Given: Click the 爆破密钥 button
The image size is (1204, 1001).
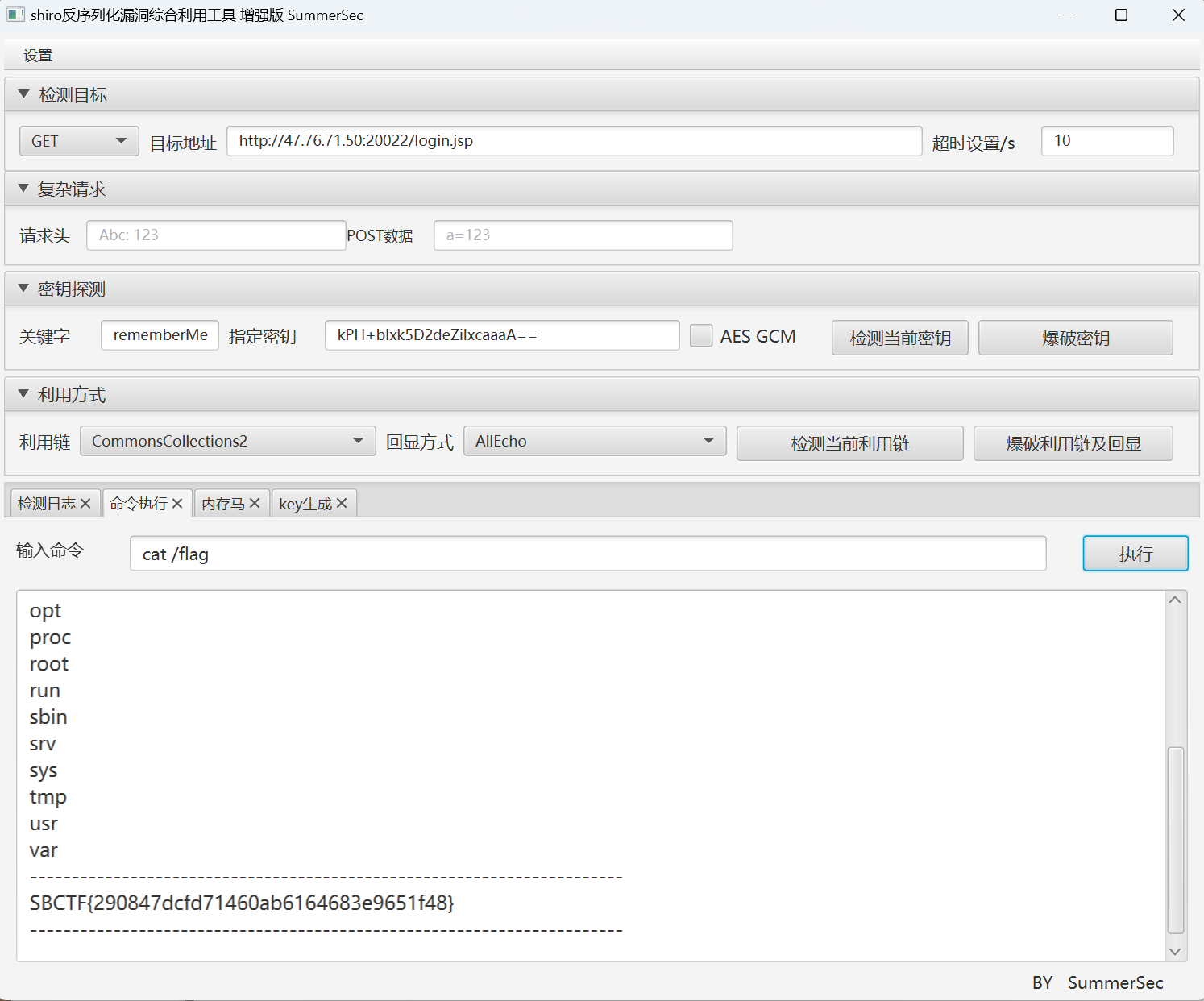Looking at the screenshot, I should pos(1076,338).
